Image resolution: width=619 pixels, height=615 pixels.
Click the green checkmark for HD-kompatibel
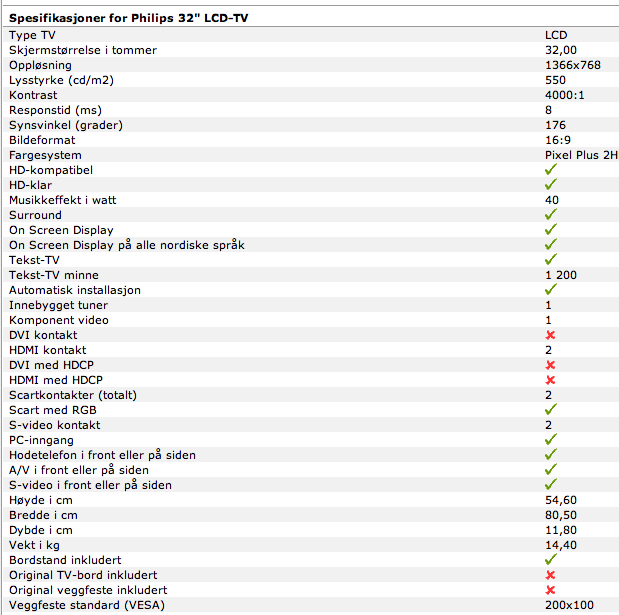point(550,170)
